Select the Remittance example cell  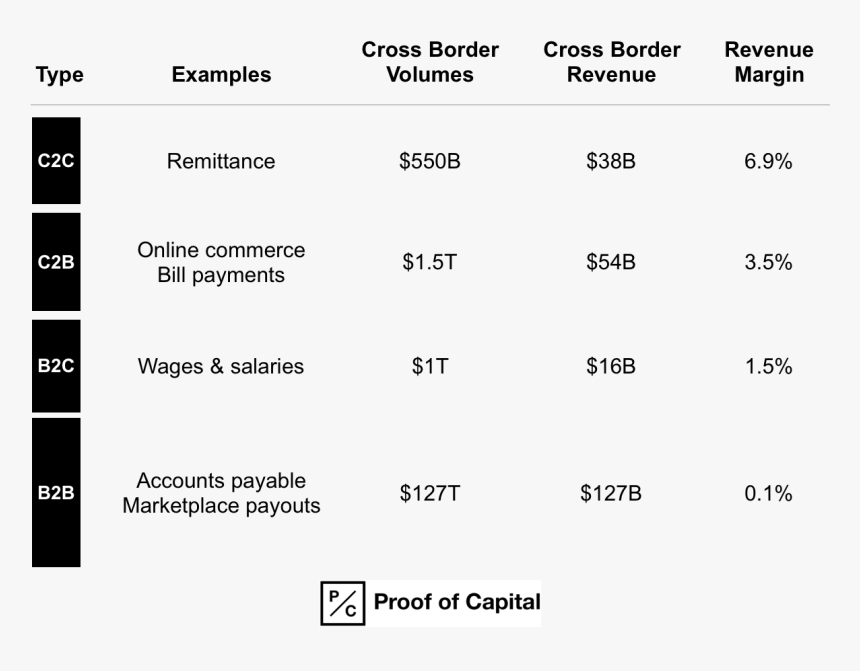tap(221, 161)
